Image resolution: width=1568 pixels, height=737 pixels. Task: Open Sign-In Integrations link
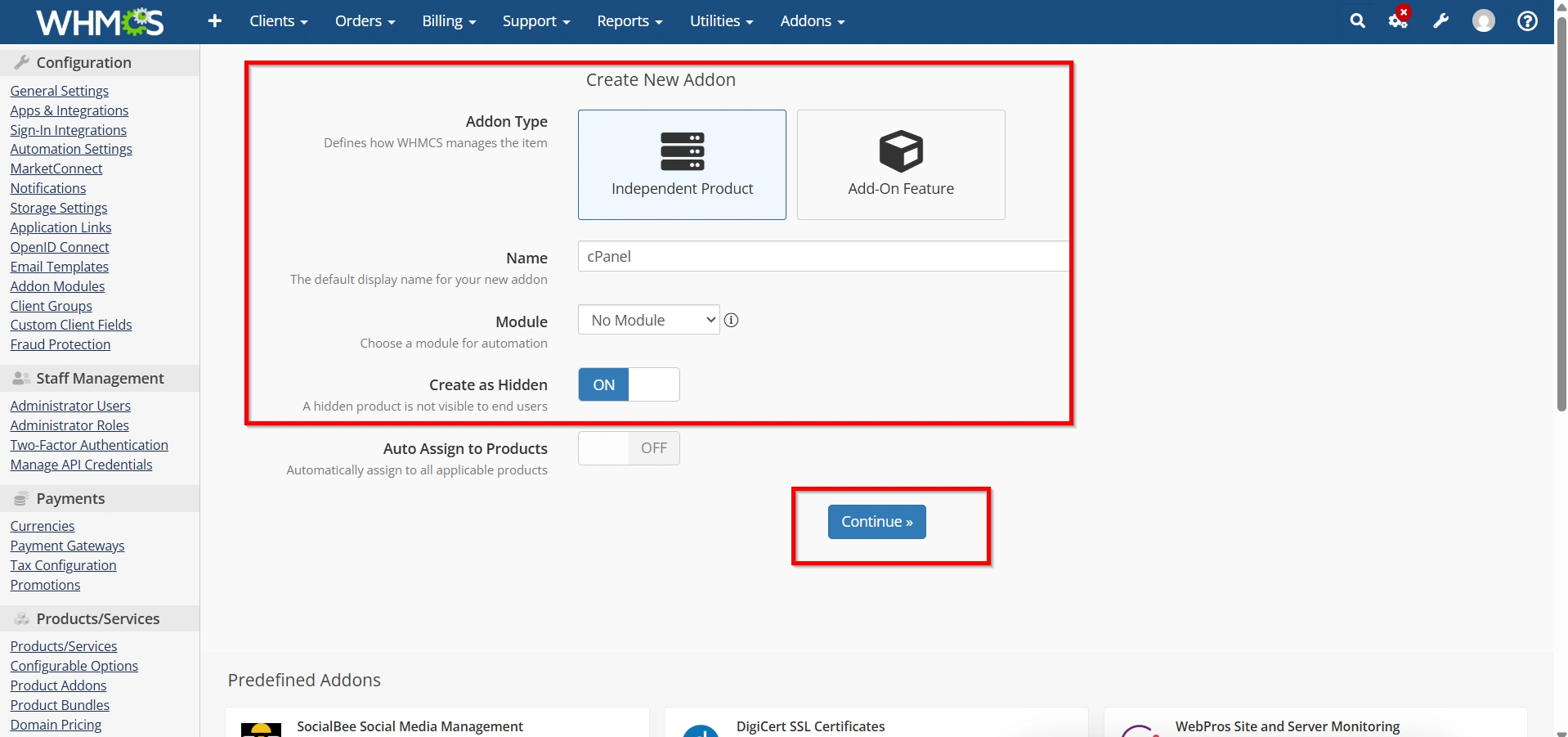tap(69, 130)
